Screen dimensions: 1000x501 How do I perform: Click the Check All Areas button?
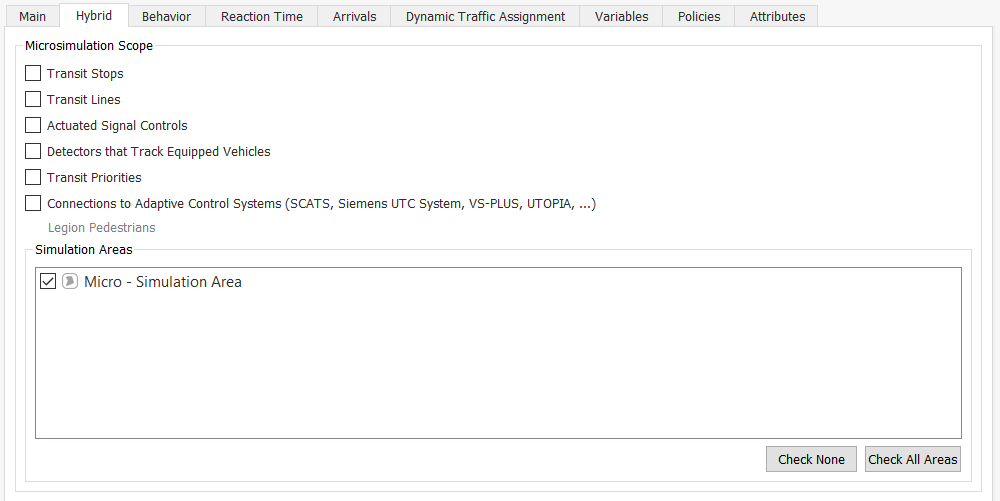(912, 459)
